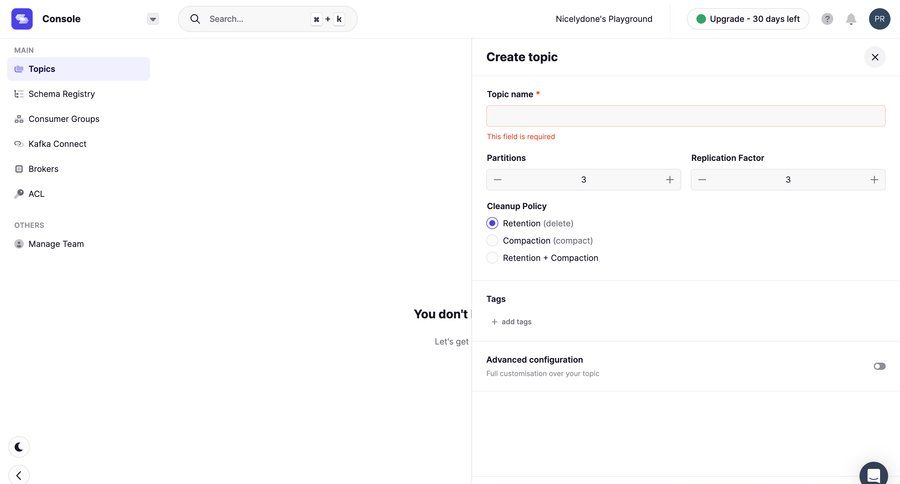Open Schema Registry page

click(78, 94)
